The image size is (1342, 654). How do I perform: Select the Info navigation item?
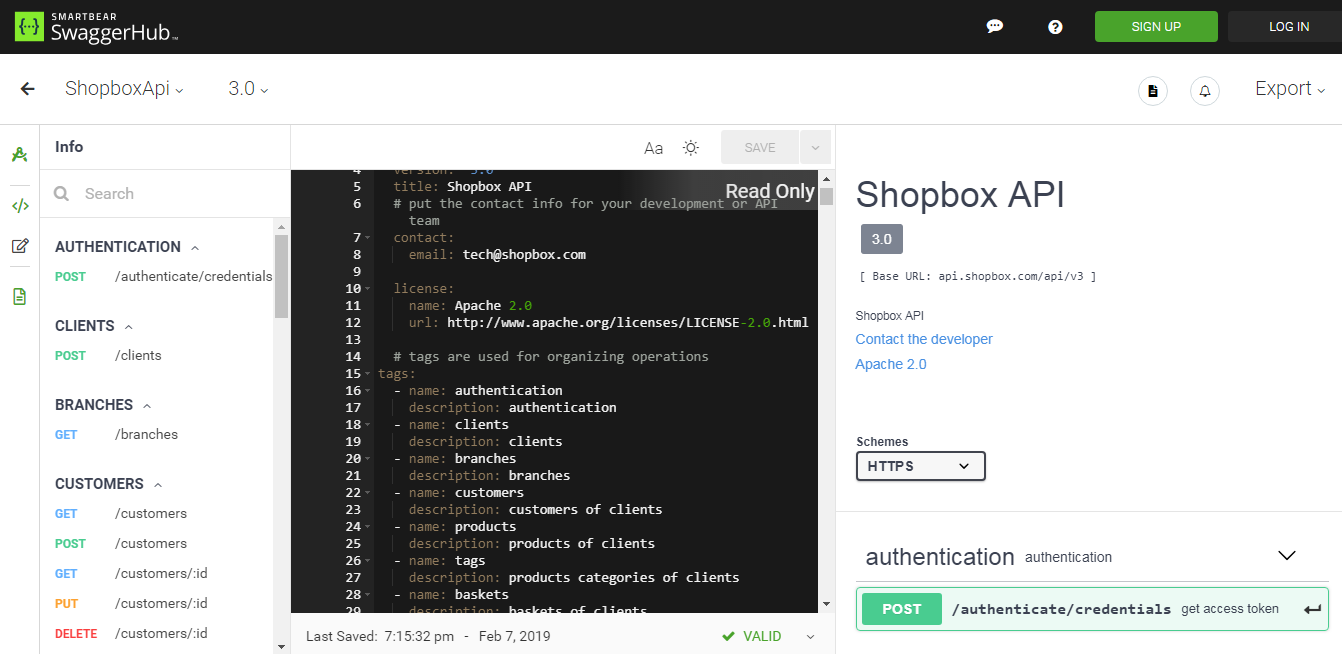[x=69, y=146]
